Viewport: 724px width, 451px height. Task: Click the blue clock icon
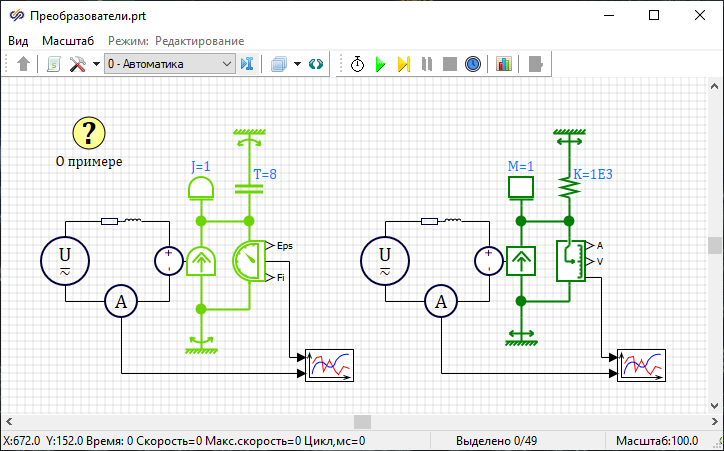tap(473, 64)
